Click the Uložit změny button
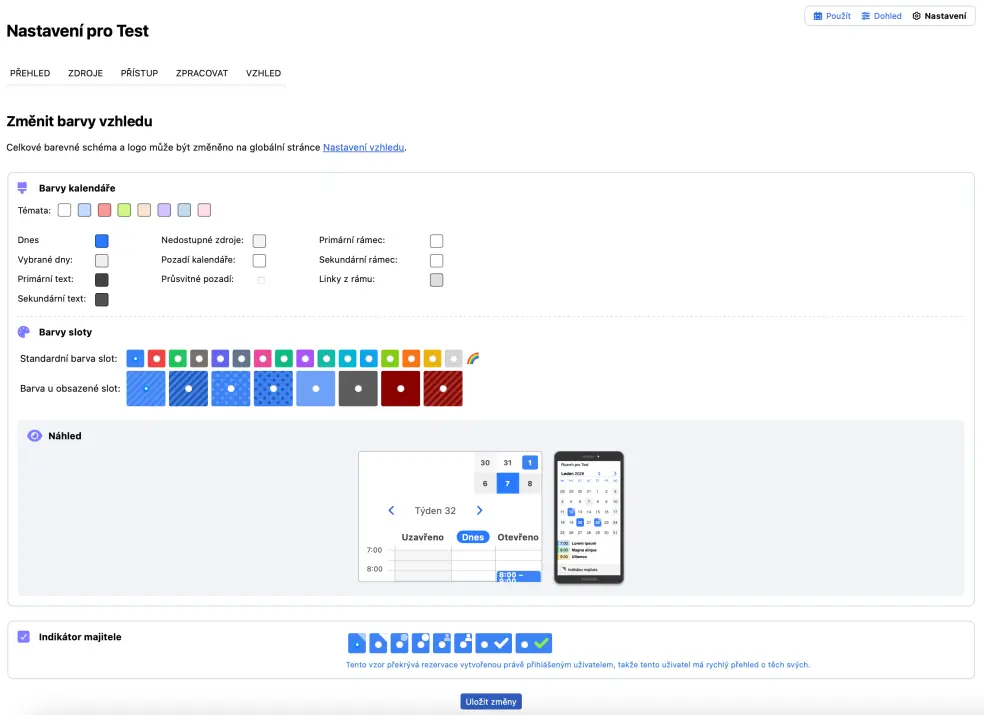 491,702
